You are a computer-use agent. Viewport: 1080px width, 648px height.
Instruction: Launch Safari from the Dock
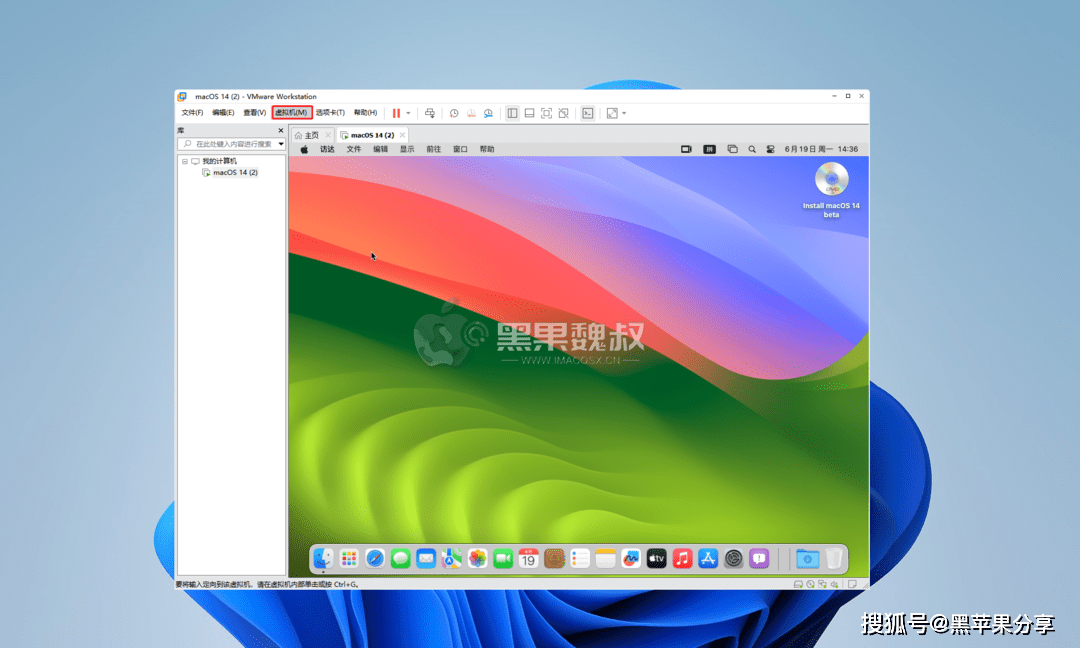pos(375,558)
